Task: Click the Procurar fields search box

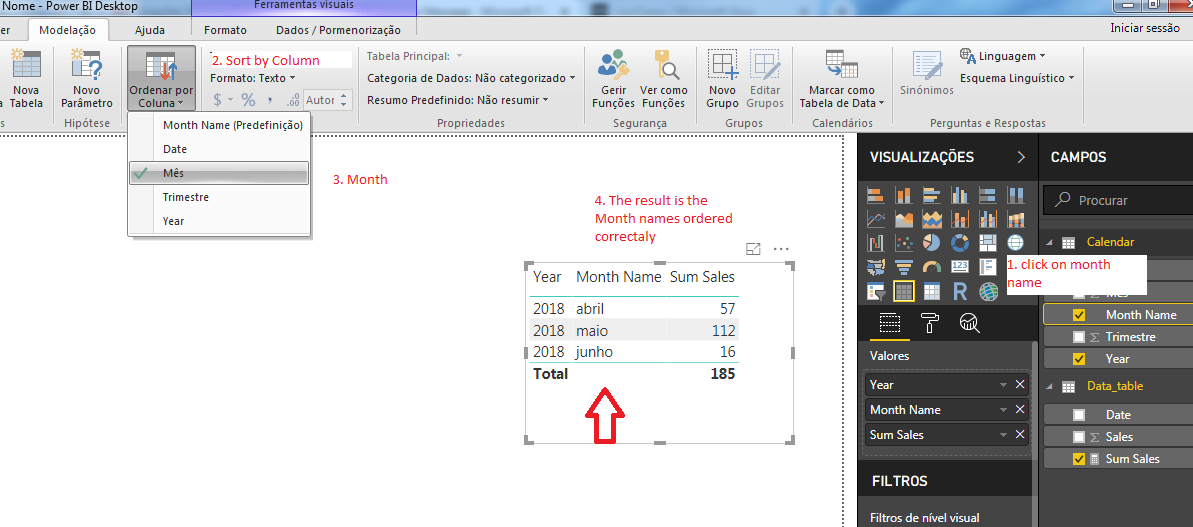Action: click(1118, 201)
